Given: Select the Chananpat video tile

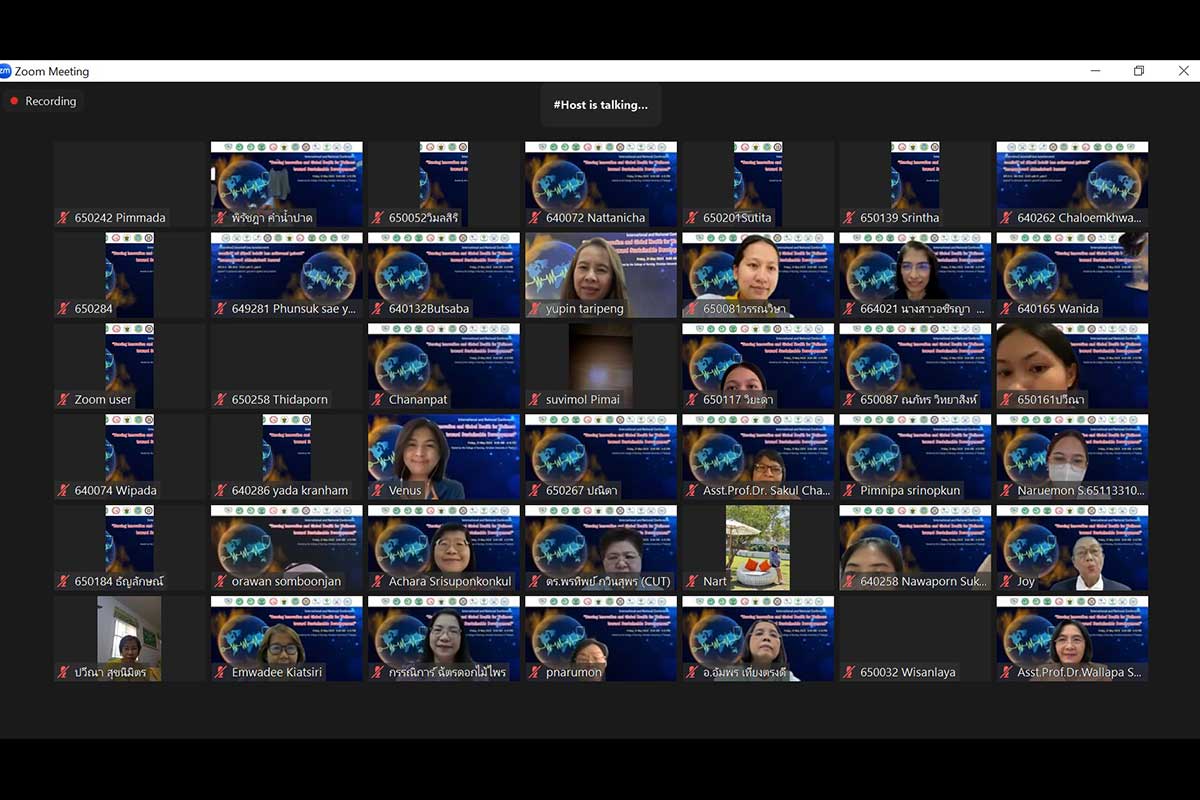Looking at the screenshot, I should click(x=443, y=365).
